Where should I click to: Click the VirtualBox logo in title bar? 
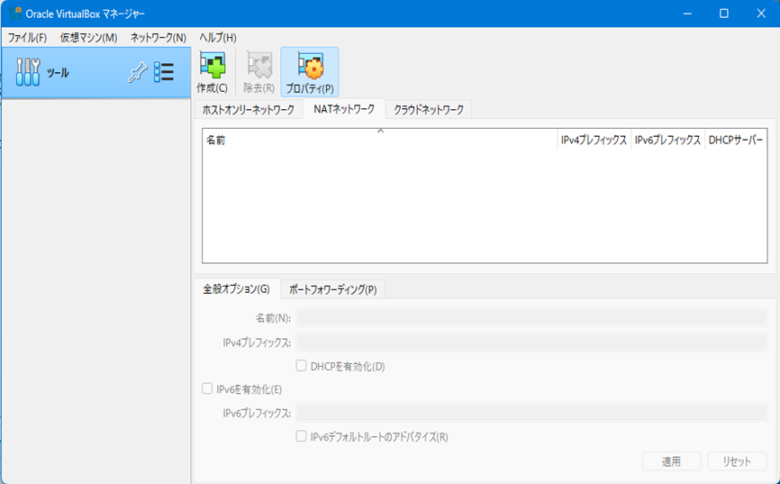(x=14, y=13)
